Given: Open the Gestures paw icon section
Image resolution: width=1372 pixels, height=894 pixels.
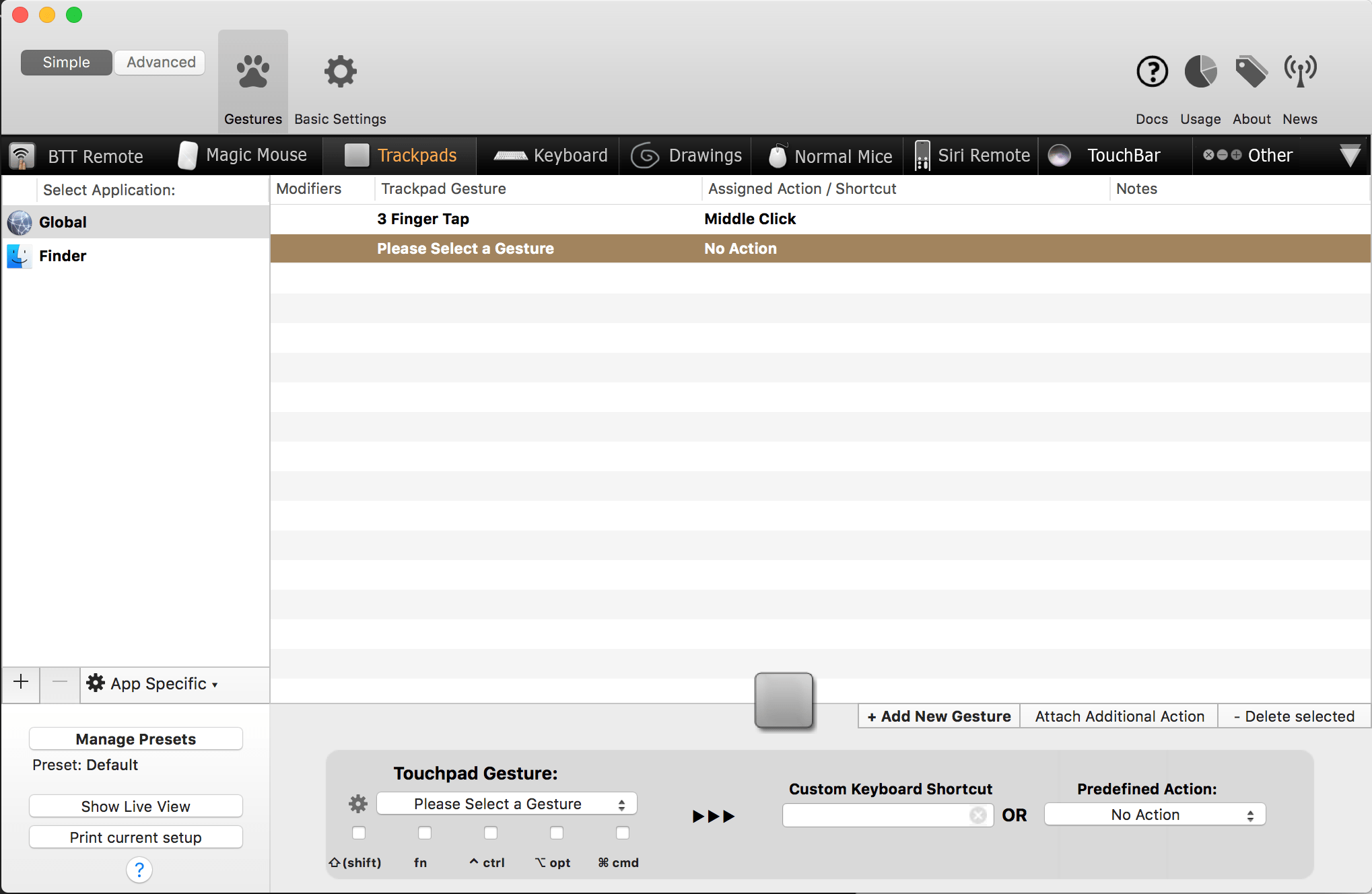Looking at the screenshot, I should click(x=253, y=72).
